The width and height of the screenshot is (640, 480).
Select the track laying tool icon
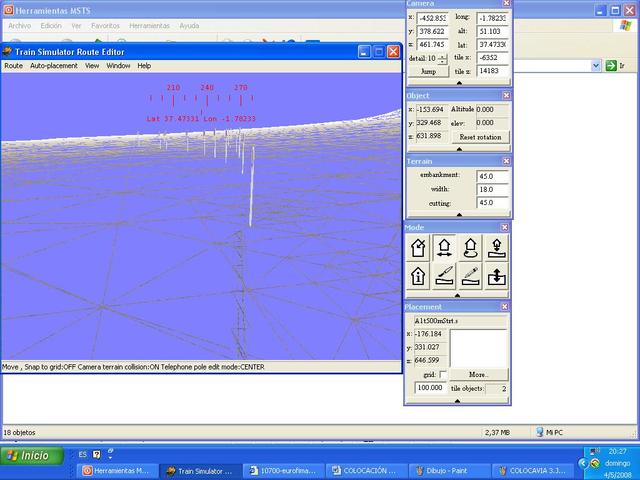click(445, 276)
